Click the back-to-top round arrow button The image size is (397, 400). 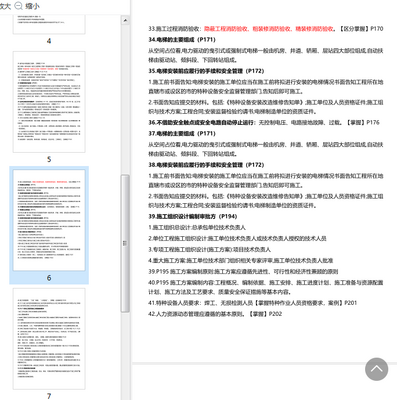tap(376, 369)
